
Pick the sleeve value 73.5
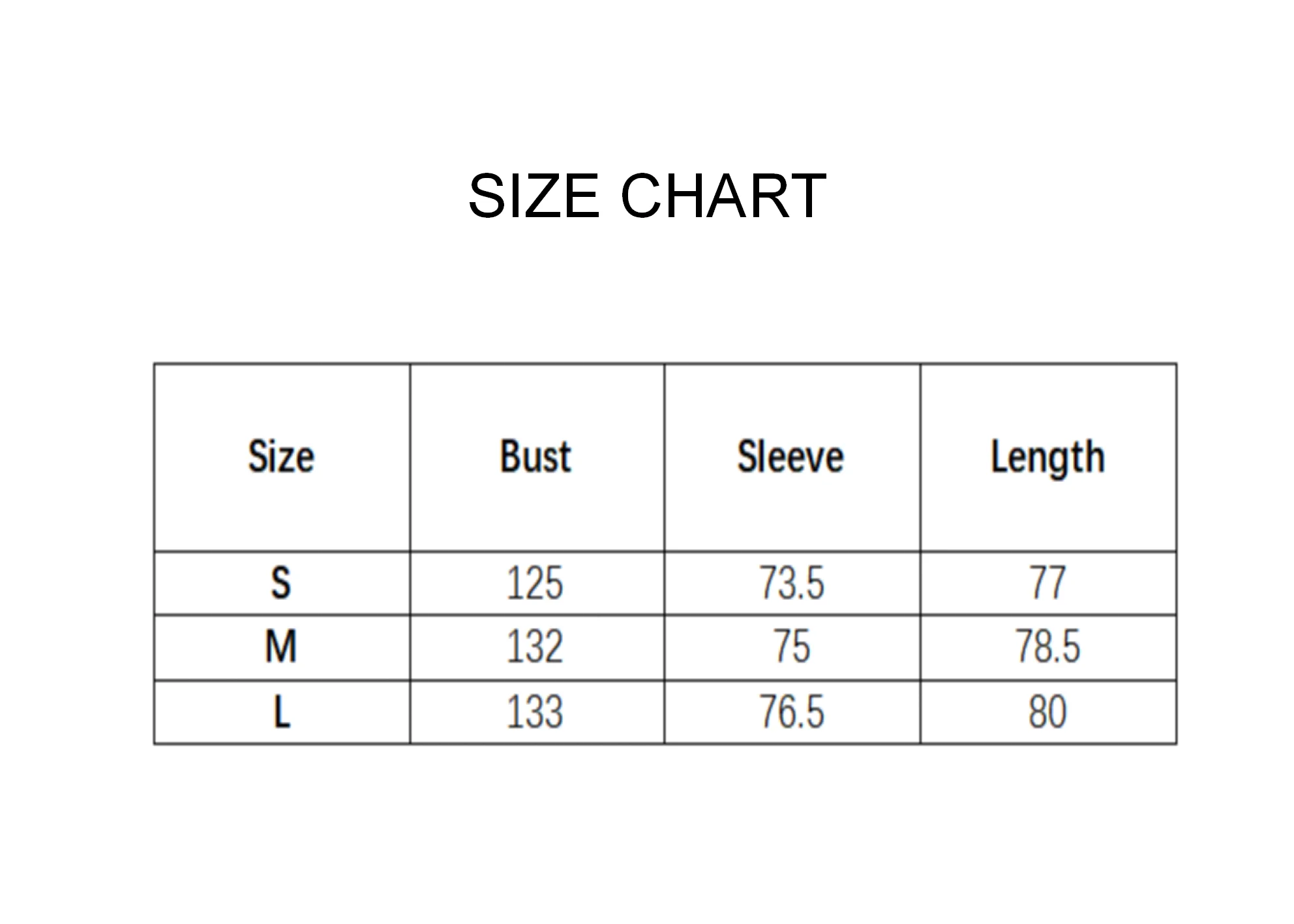tap(791, 583)
